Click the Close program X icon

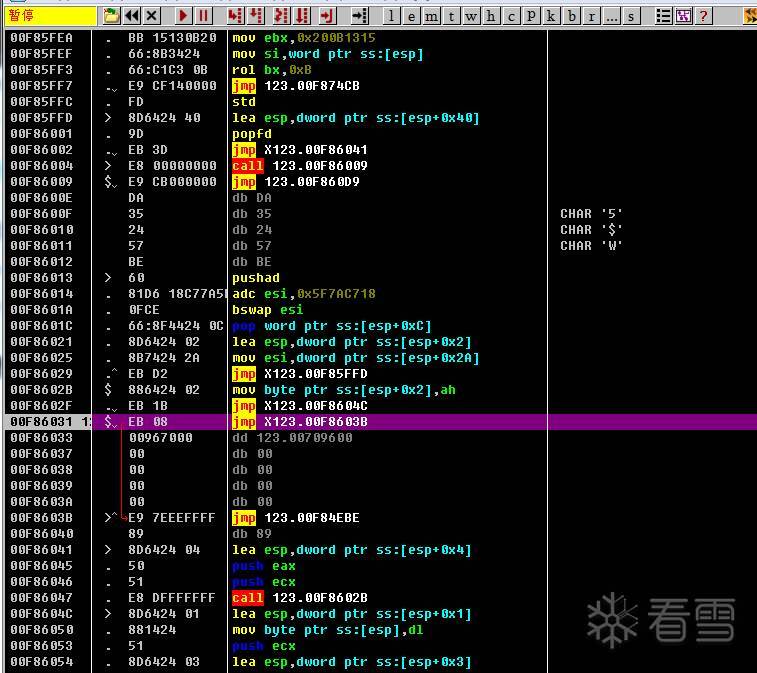coord(152,16)
